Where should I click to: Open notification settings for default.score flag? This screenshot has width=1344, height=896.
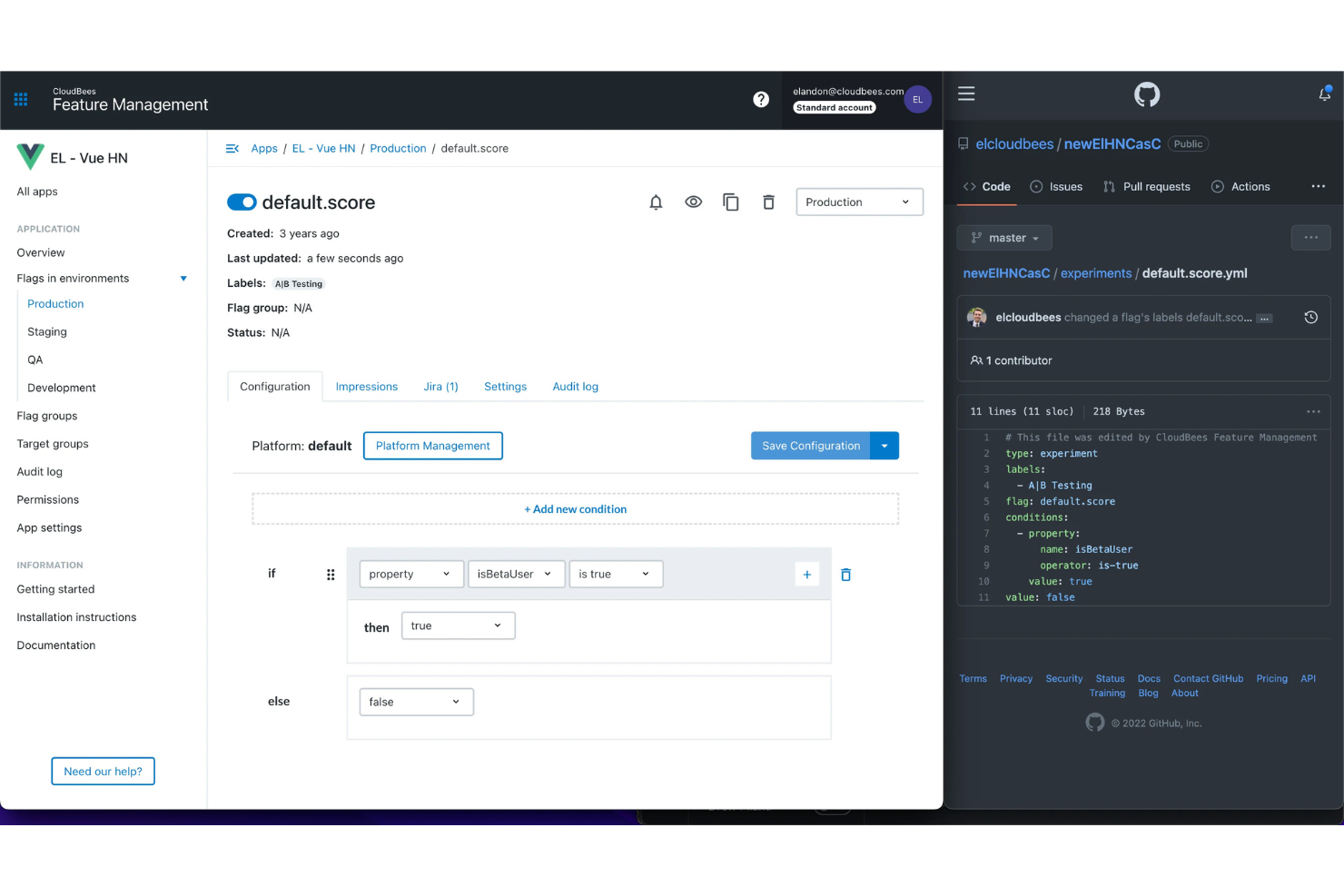pyautogui.click(x=656, y=202)
